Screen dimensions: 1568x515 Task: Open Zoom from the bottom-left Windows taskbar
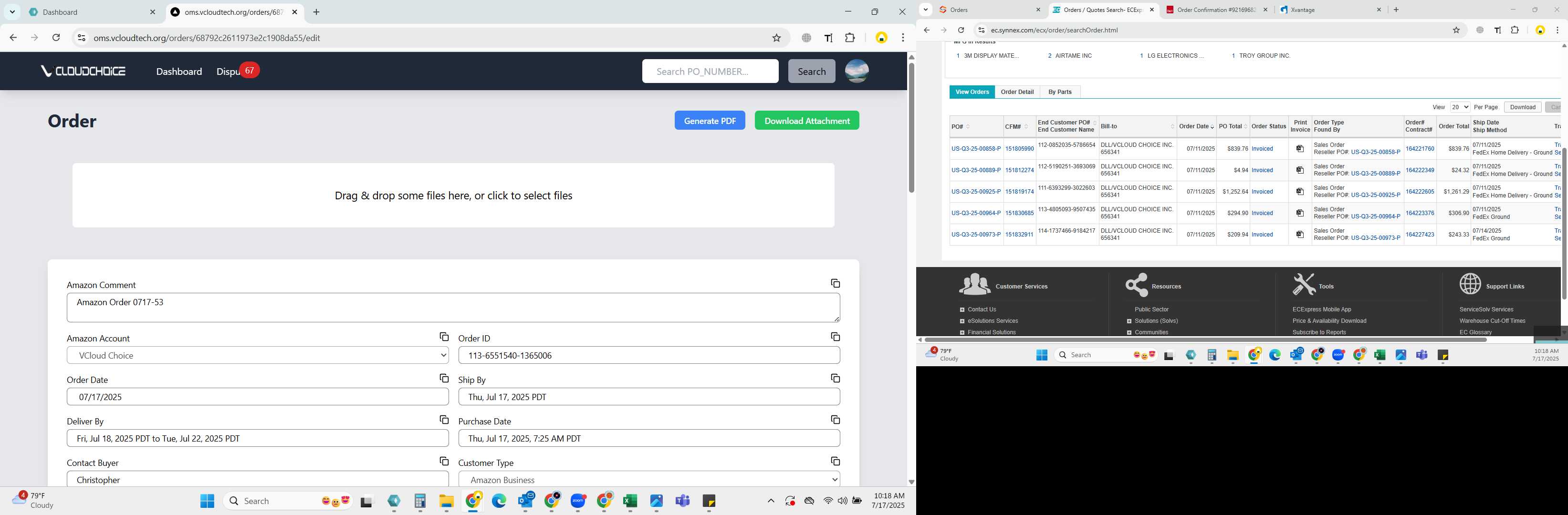click(578, 500)
